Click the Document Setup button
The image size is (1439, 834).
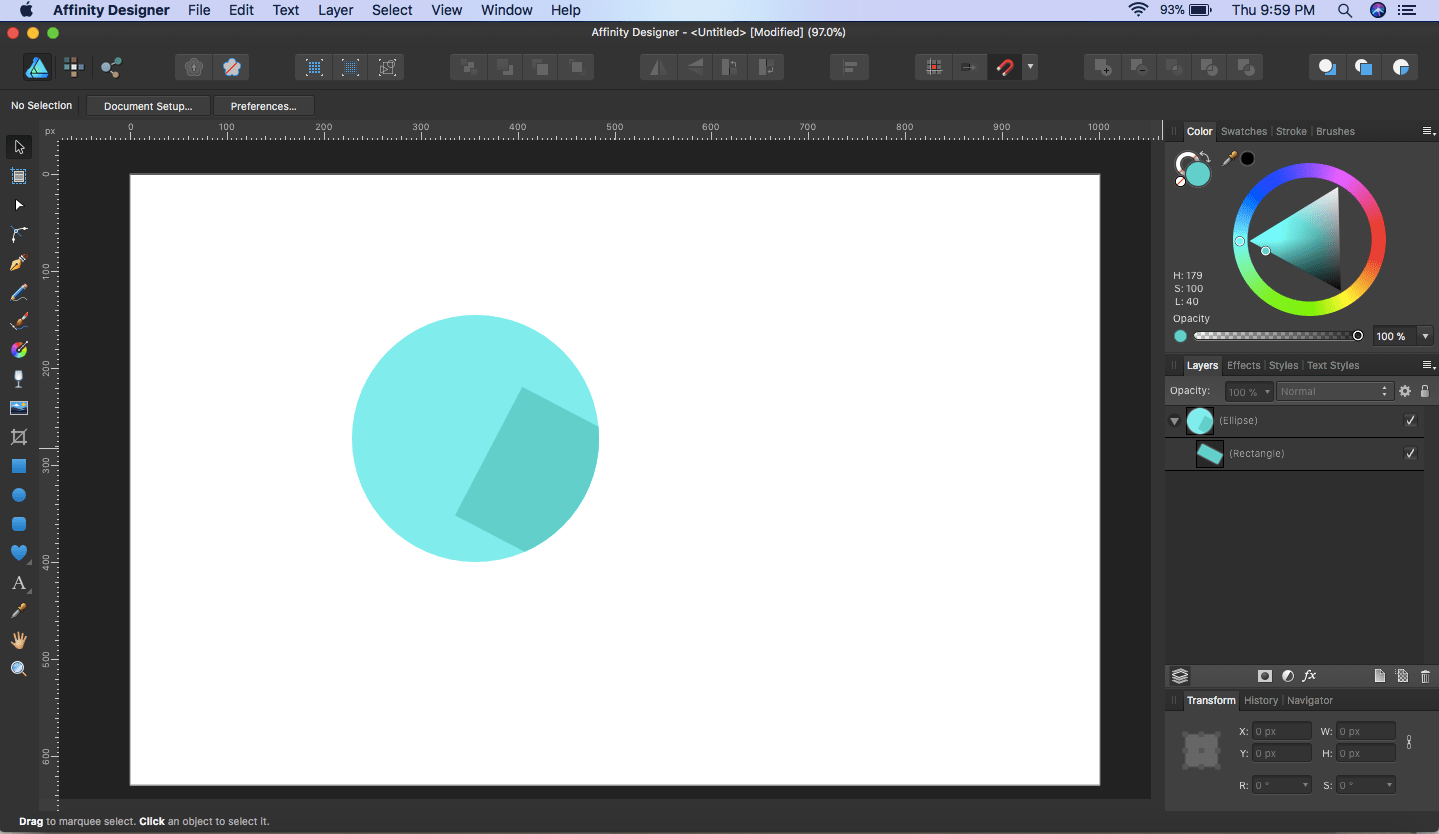148,106
